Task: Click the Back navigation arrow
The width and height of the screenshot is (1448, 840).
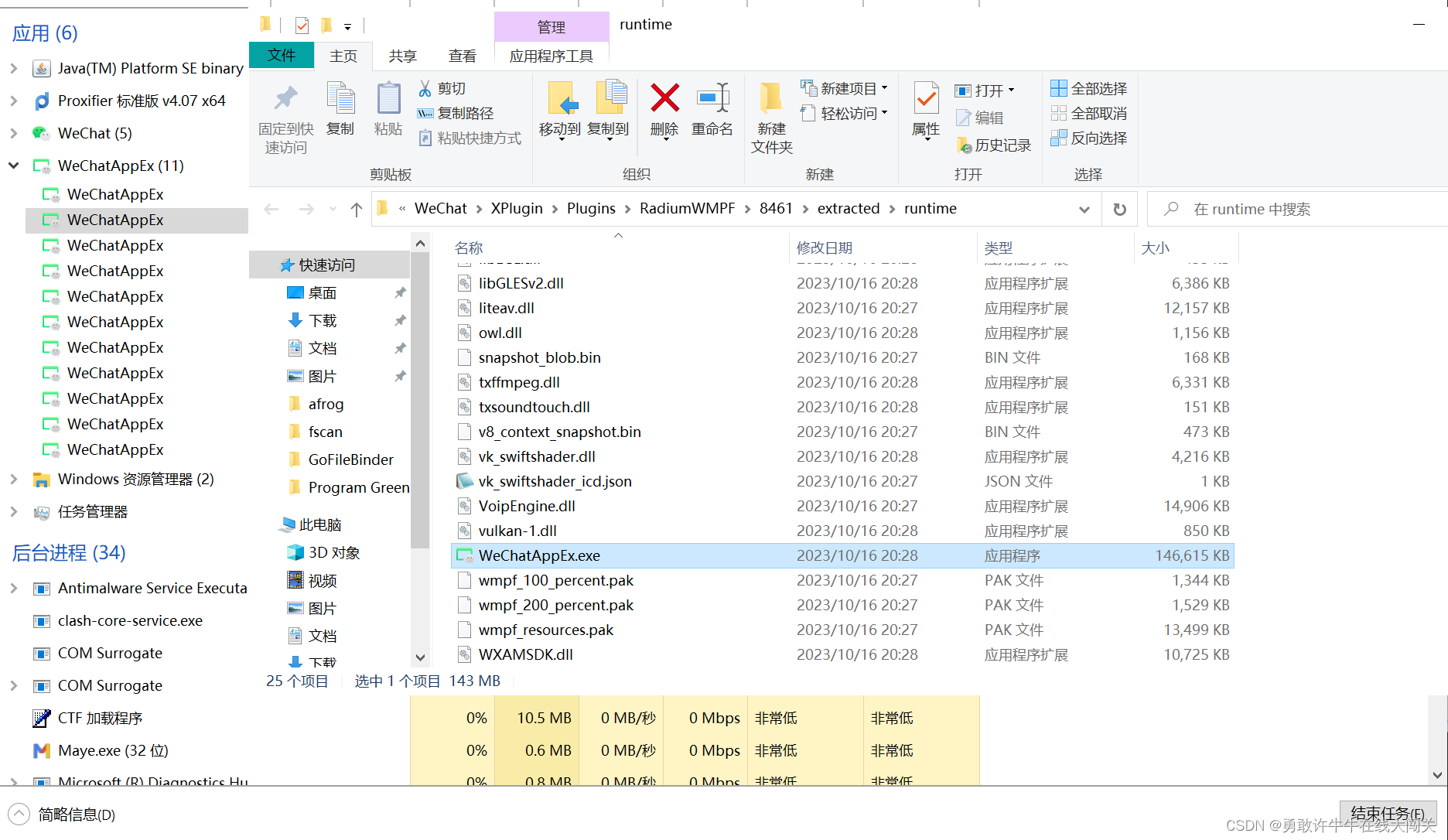Action: point(271,209)
